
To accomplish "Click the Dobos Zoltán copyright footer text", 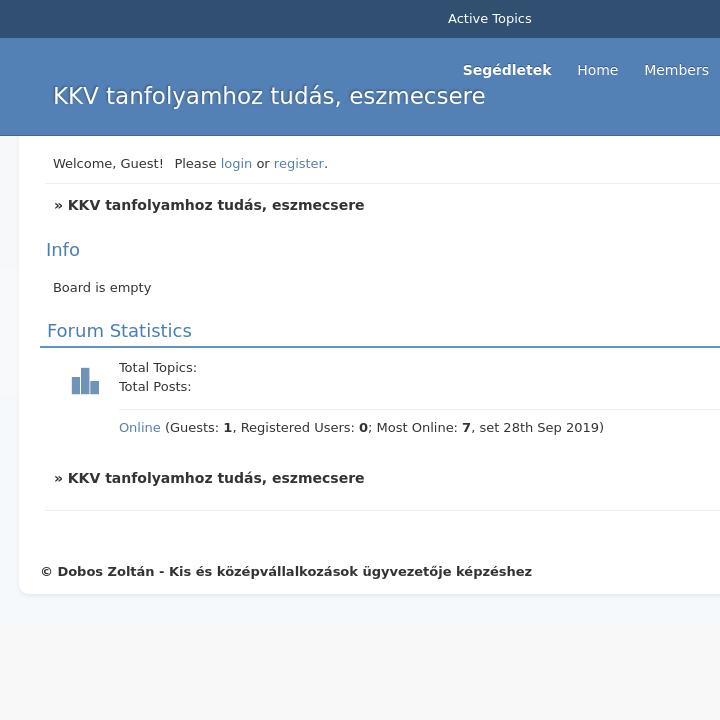I will [286, 572].
